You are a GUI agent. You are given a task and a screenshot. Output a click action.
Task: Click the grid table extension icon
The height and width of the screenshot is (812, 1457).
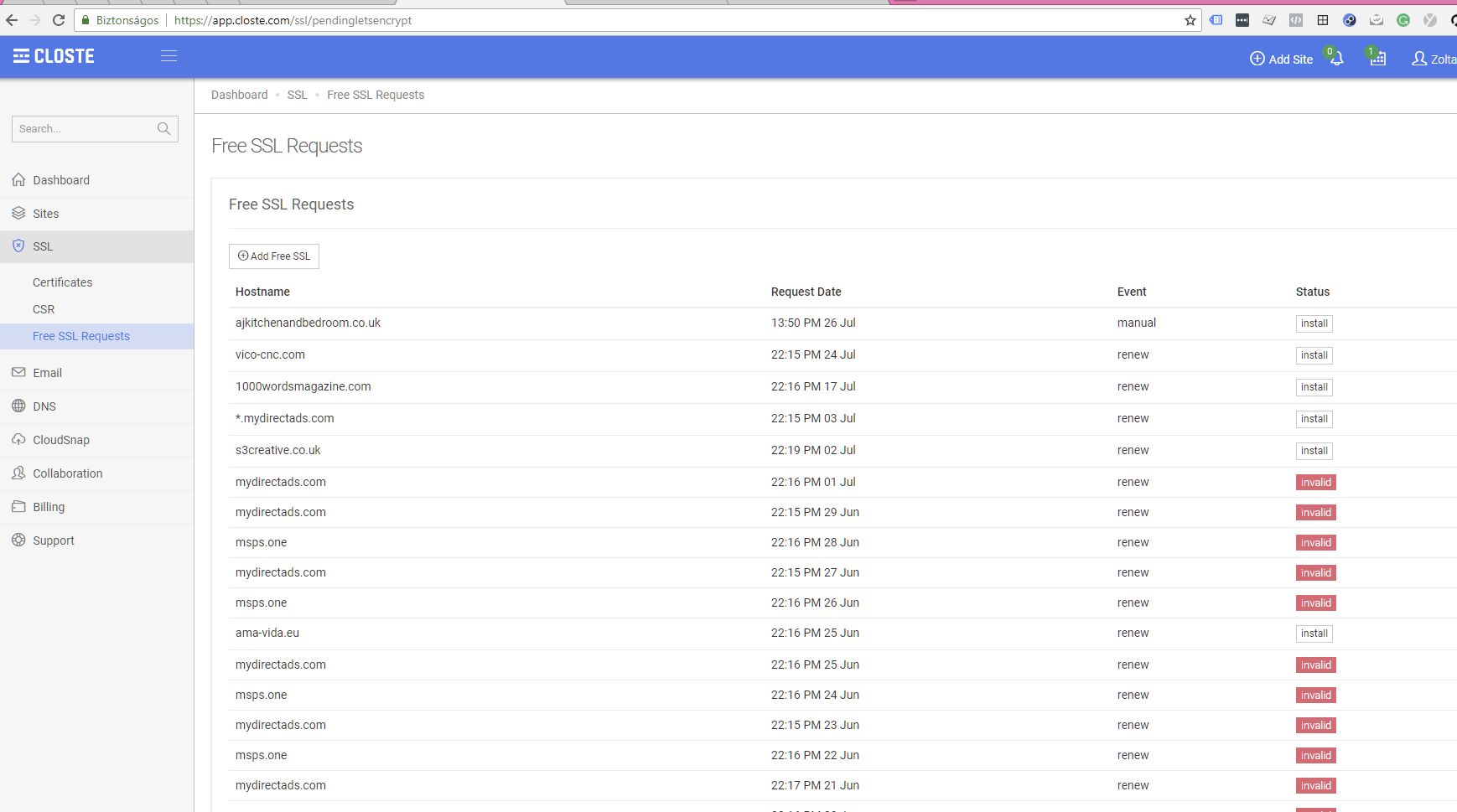coord(1323,20)
